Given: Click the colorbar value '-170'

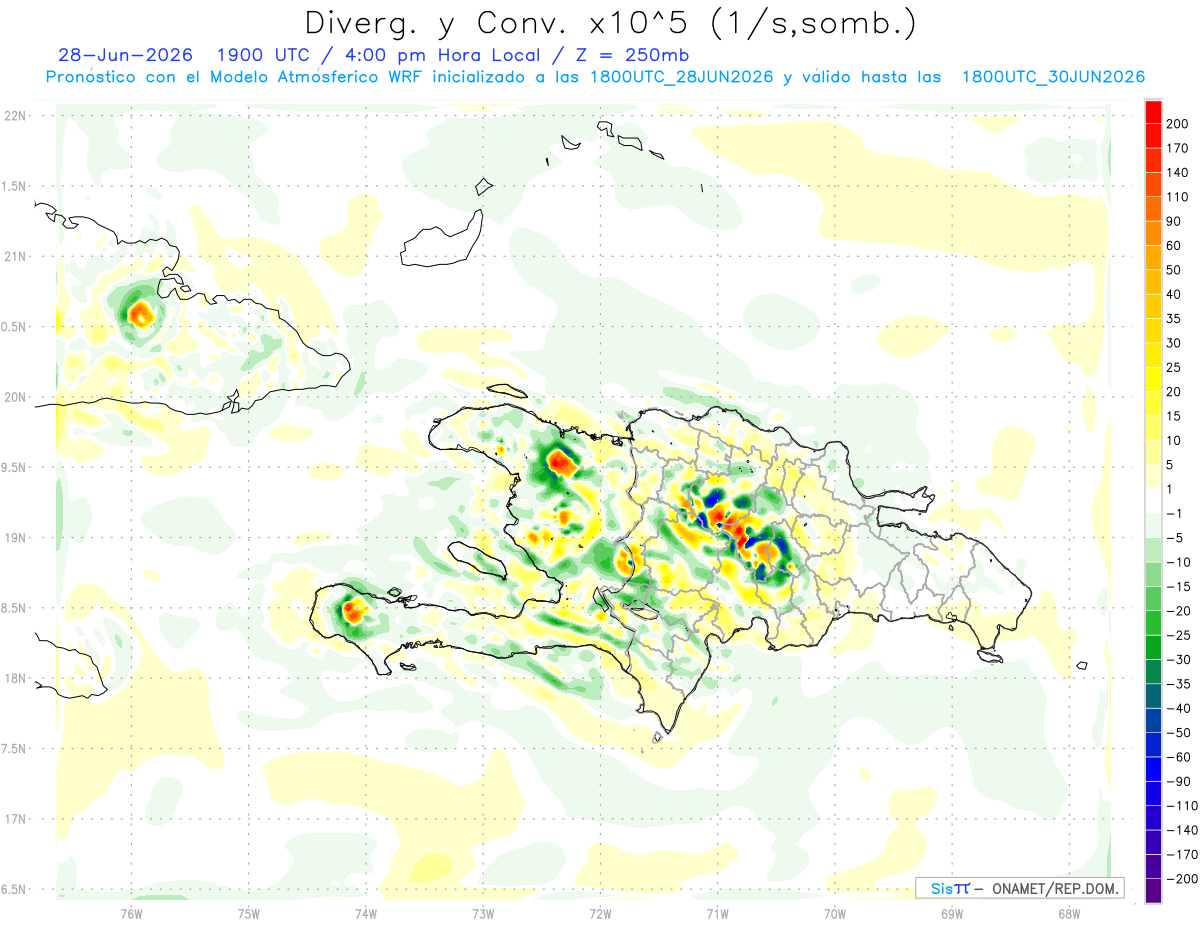Looking at the screenshot, I should pos(1181,854).
